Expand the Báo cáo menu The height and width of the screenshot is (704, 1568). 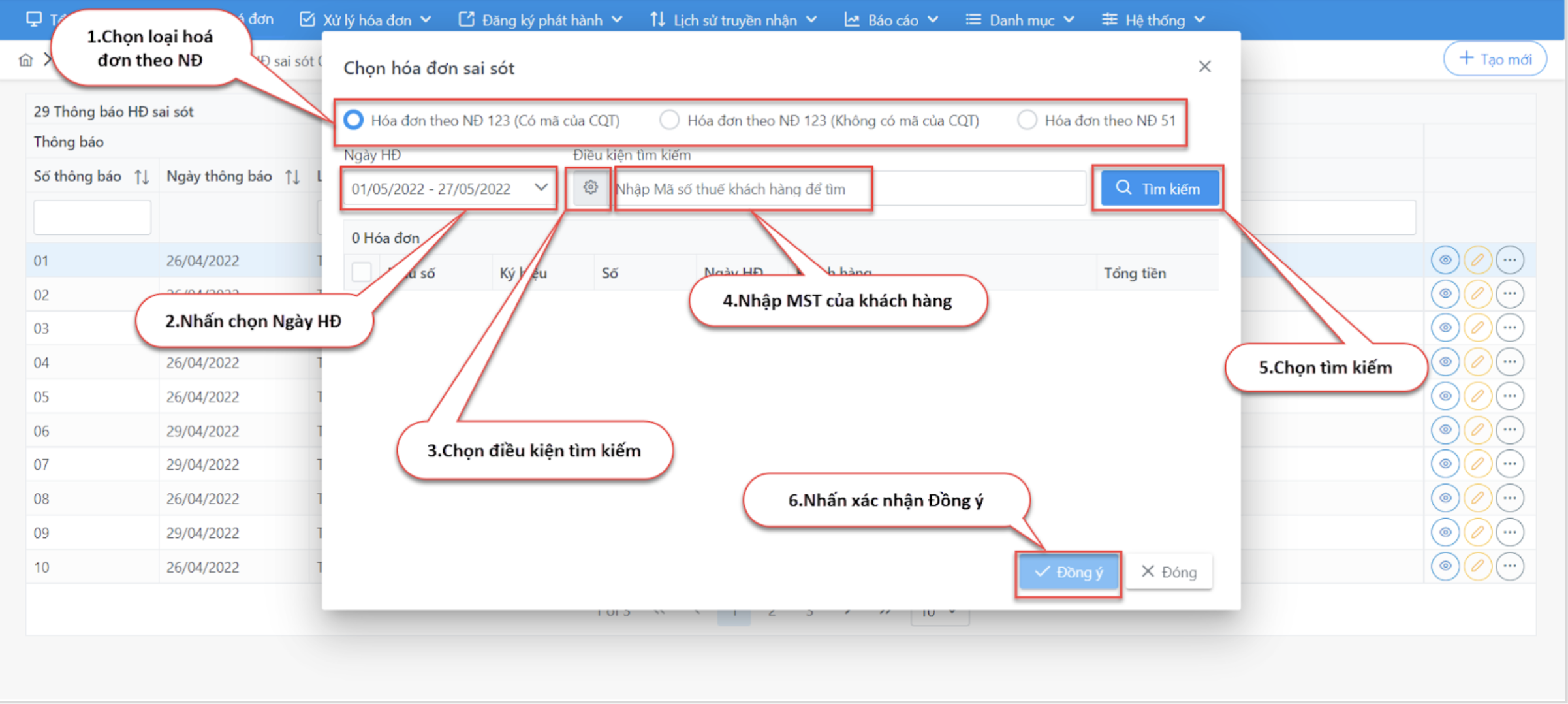coord(891,20)
